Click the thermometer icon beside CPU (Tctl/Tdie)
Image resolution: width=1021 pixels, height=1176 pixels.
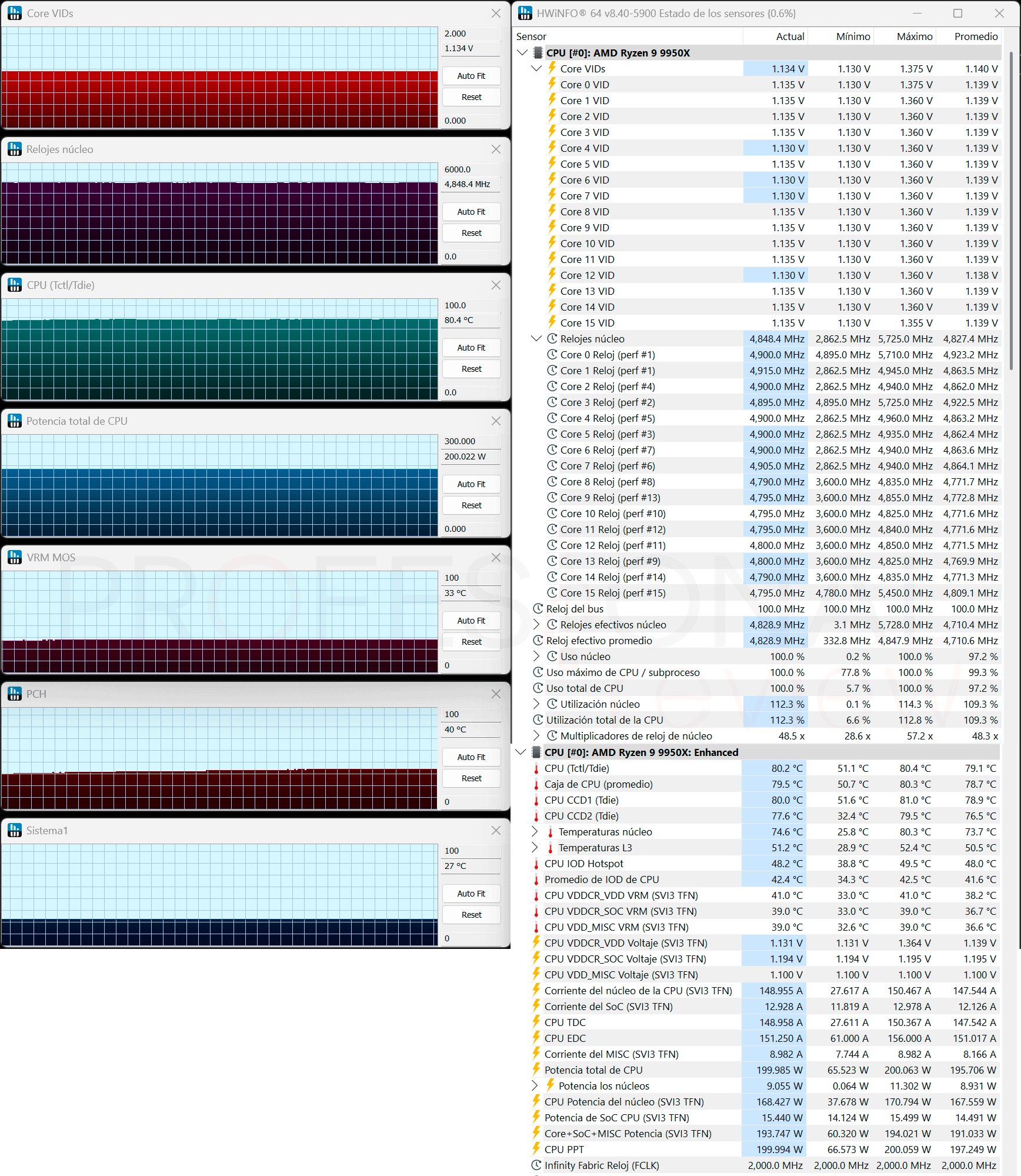tap(536, 768)
